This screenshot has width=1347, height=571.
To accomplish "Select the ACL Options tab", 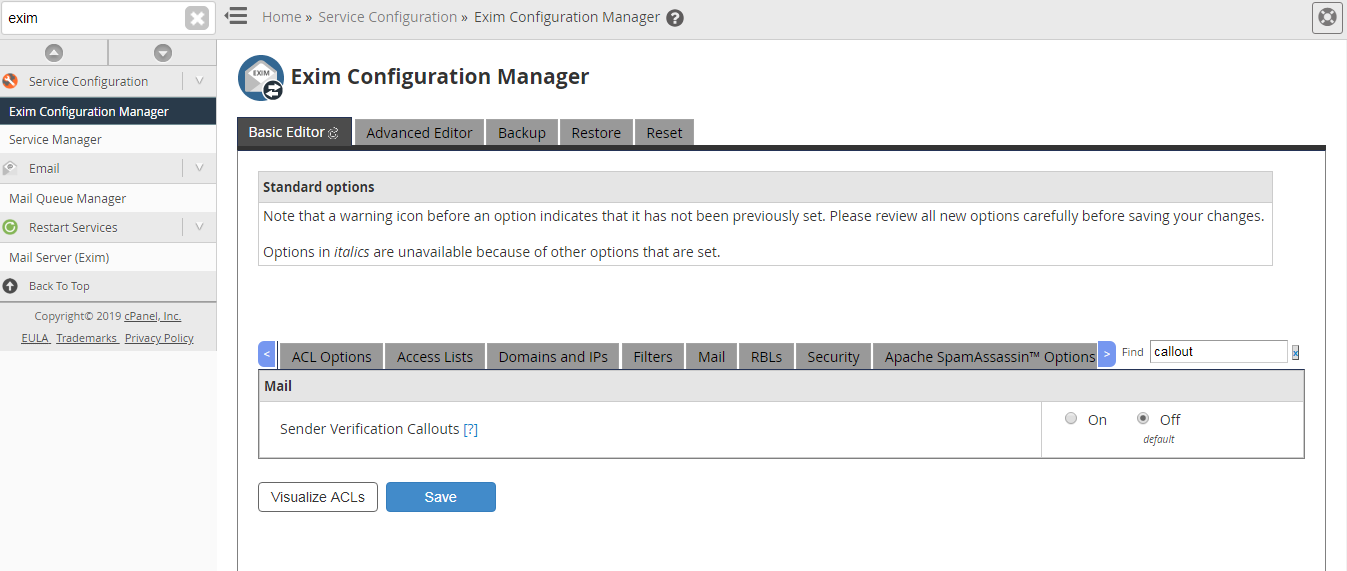I will tap(331, 357).
